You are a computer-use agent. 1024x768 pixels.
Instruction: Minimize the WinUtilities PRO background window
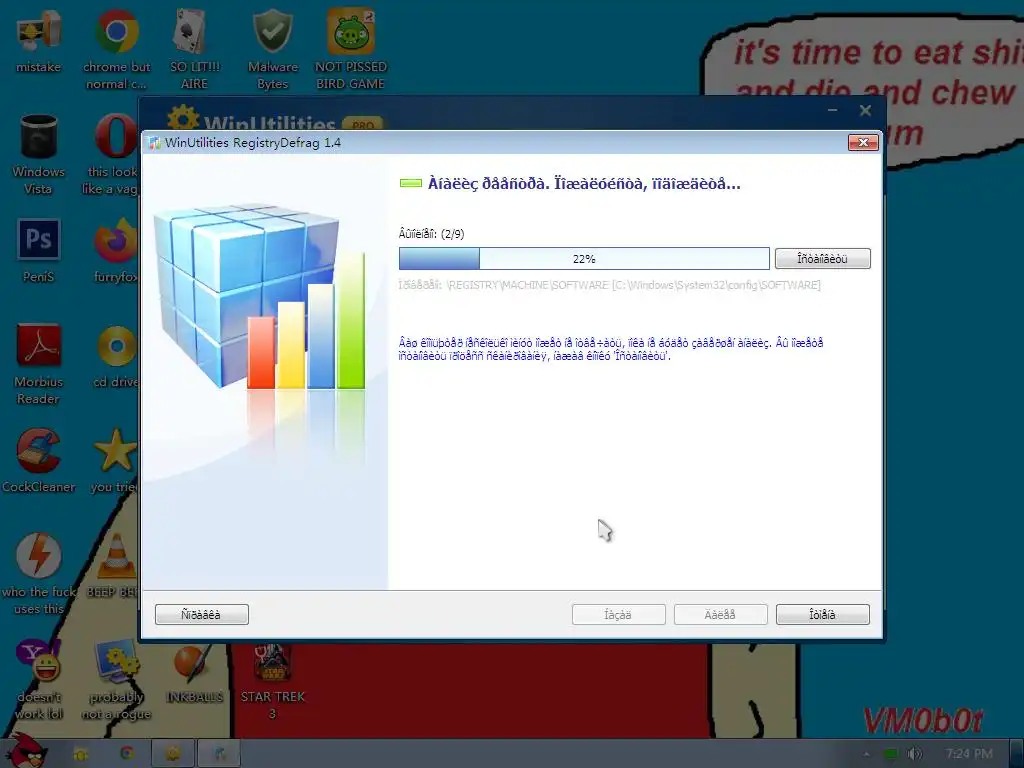coord(833,110)
